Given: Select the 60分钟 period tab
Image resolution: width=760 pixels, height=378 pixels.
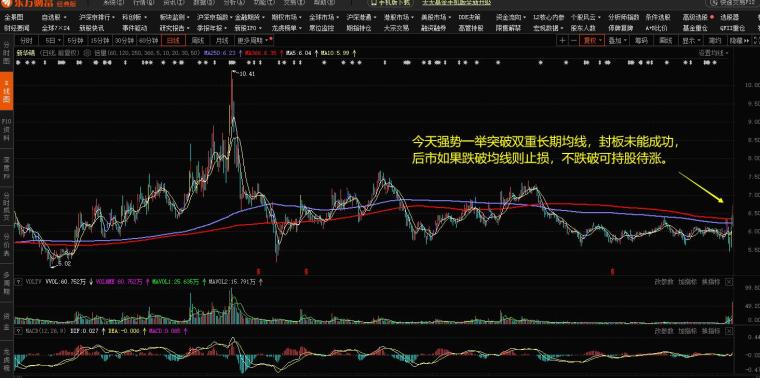Looking at the screenshot, I should point(148,40).
